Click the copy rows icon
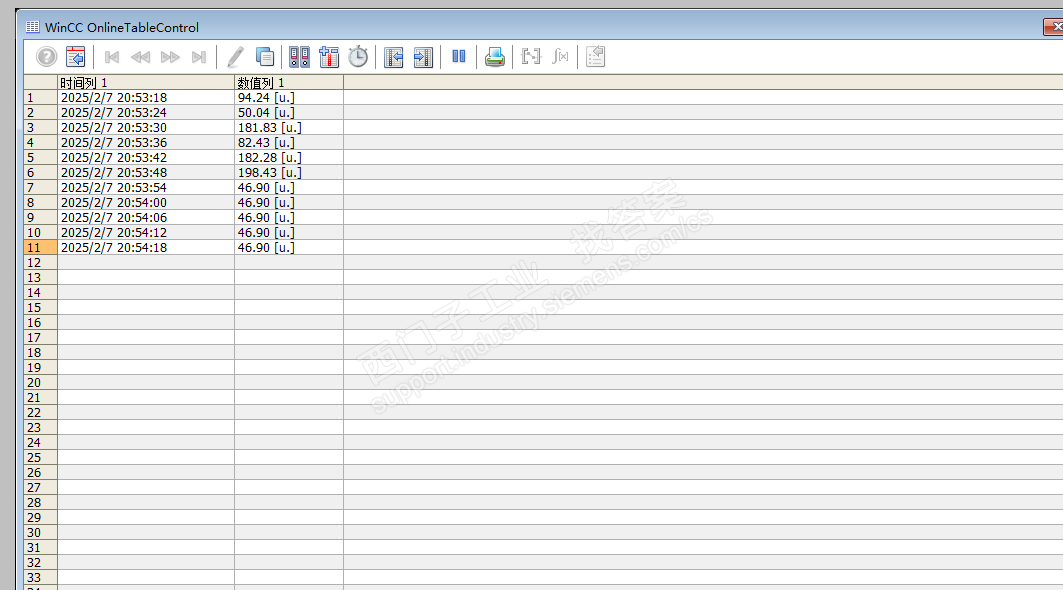 tap(264, 57)
